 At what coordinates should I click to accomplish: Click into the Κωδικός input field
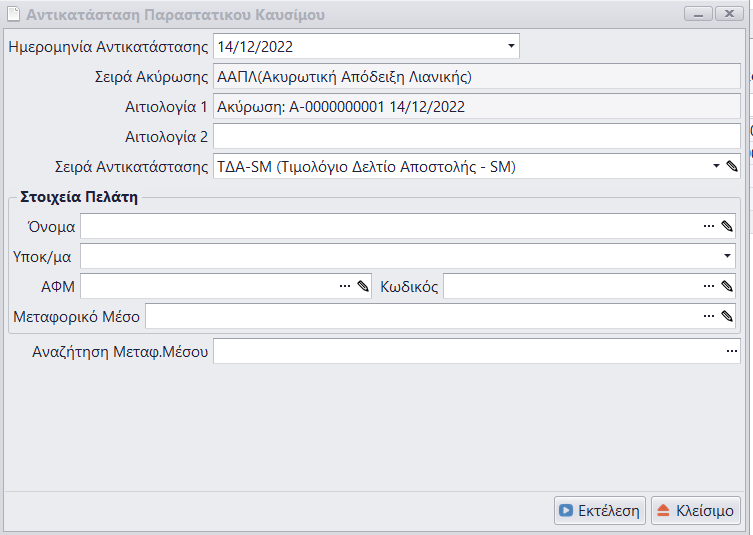570,287
